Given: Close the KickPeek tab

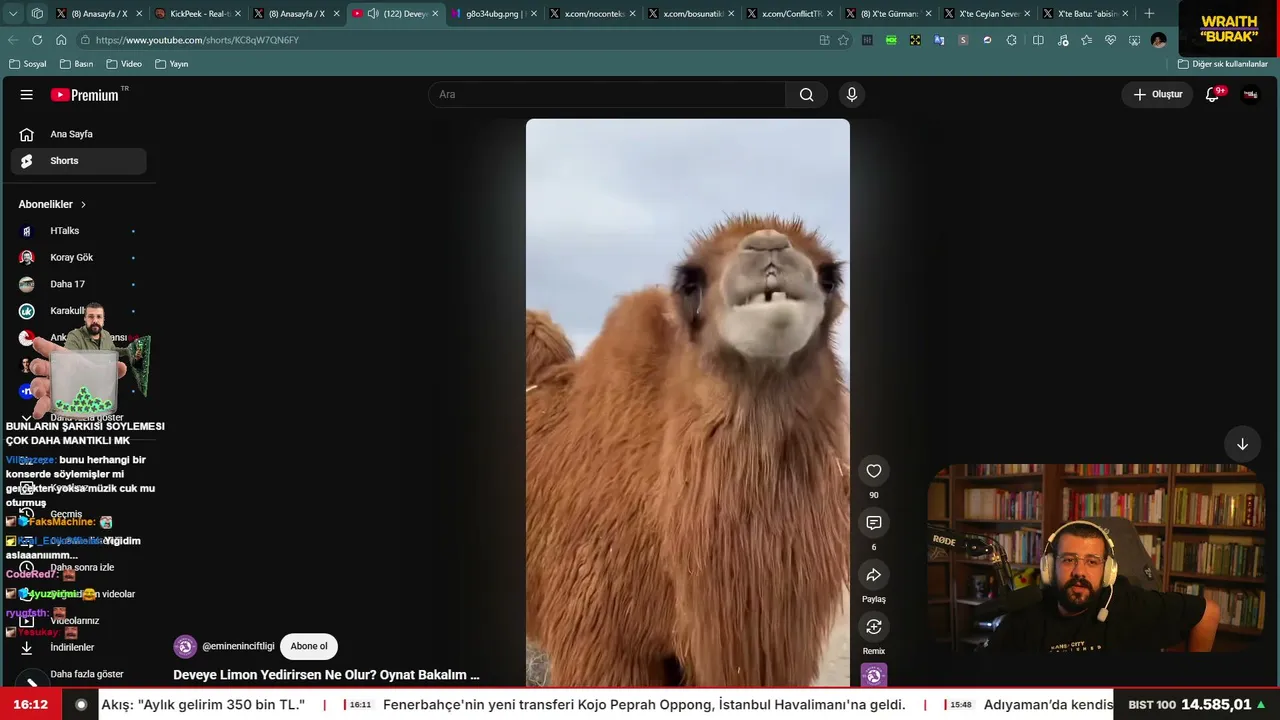Looking at the screenshot, I should pos(238,14).
